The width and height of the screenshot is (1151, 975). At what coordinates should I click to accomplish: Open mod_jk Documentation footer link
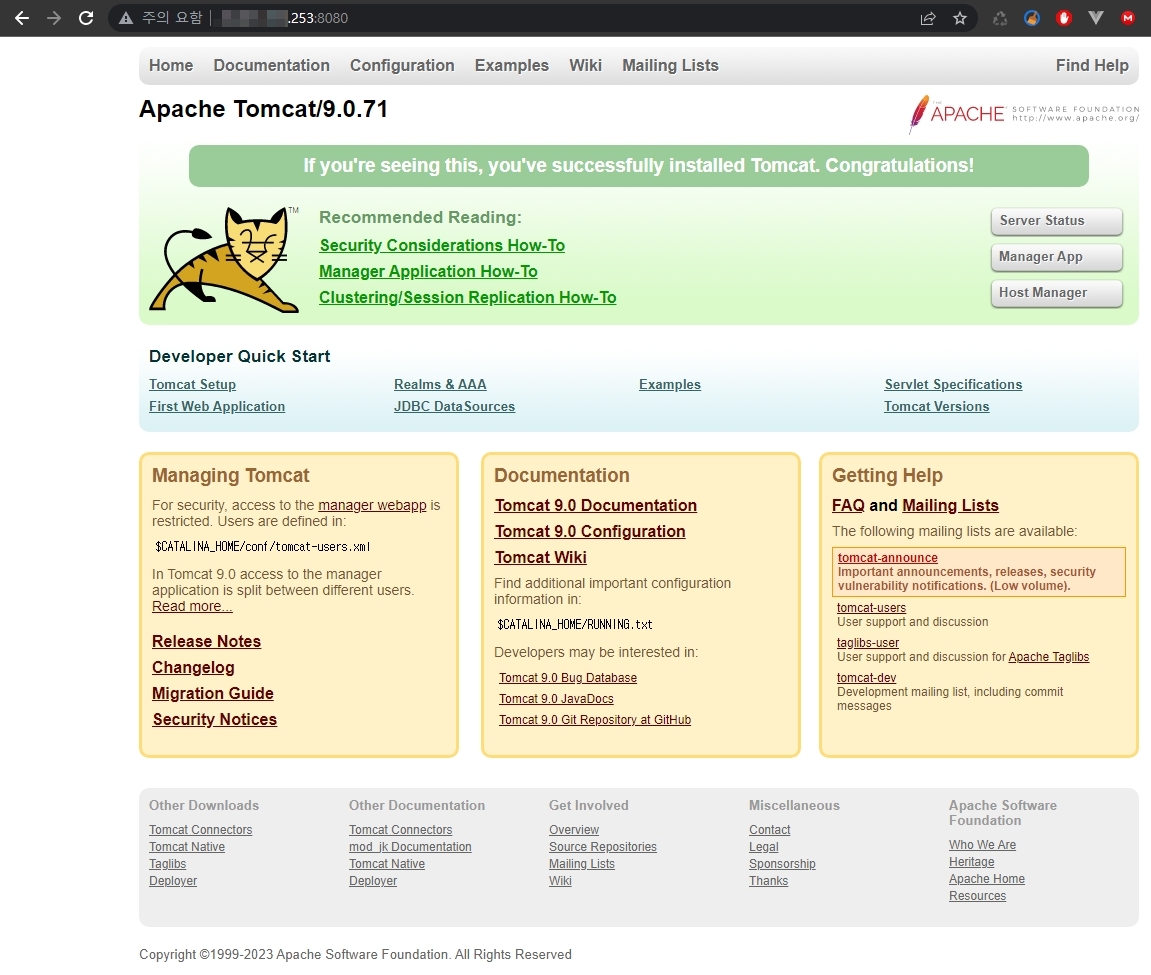coord(410,847)
